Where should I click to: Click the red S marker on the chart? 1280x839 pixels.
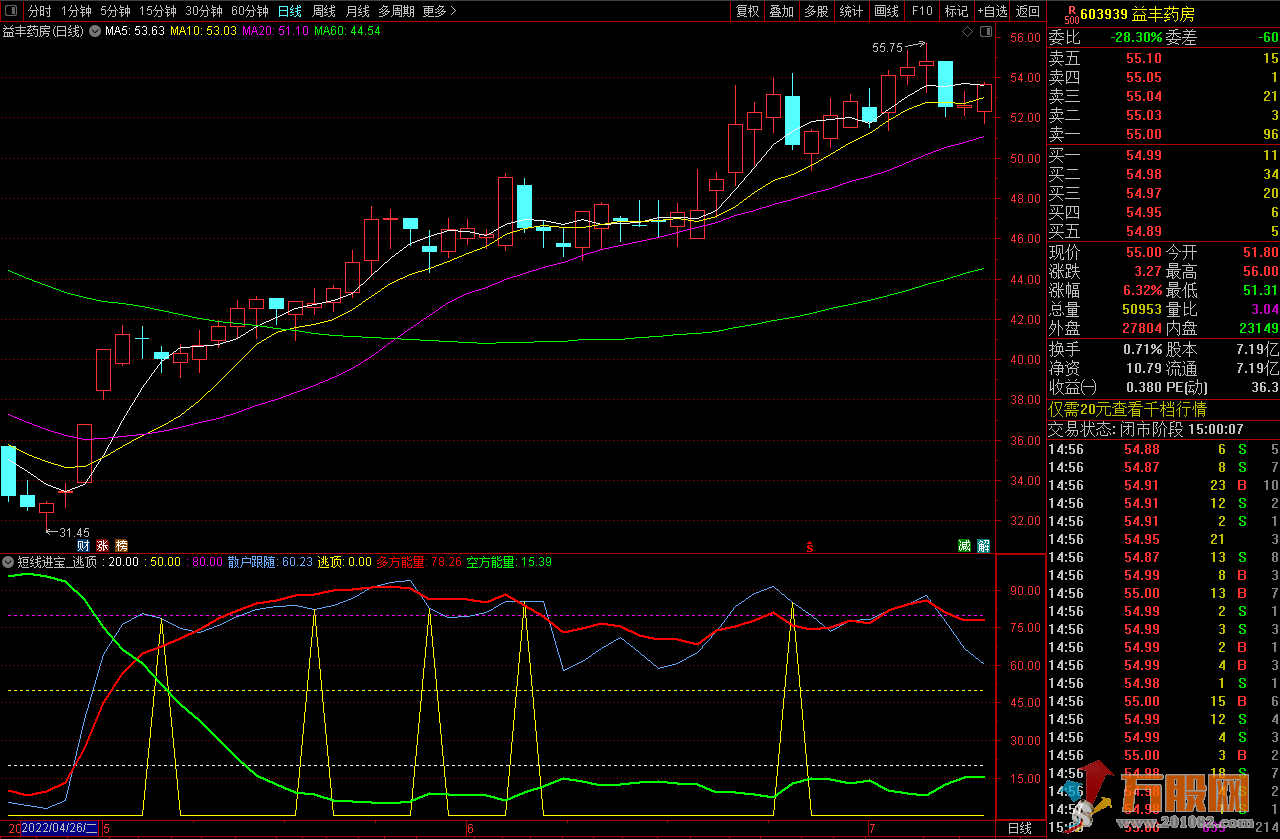tap(810, 546)
